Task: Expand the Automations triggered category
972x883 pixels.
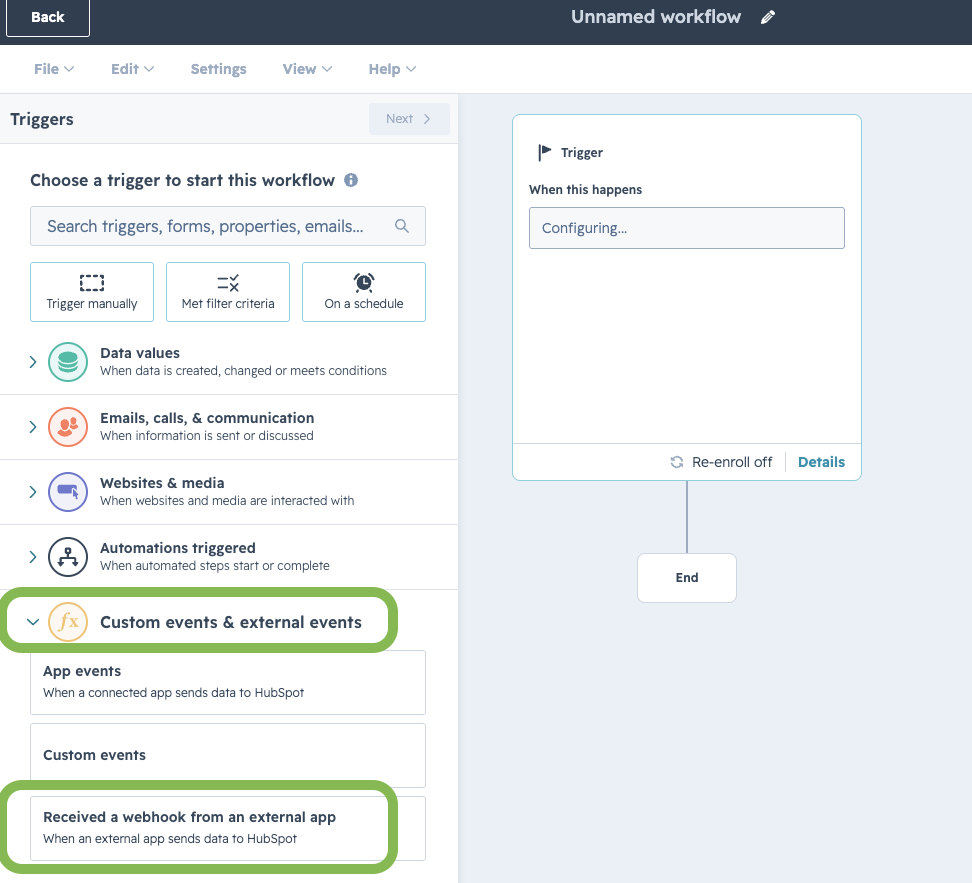Action: coord(33,557)
